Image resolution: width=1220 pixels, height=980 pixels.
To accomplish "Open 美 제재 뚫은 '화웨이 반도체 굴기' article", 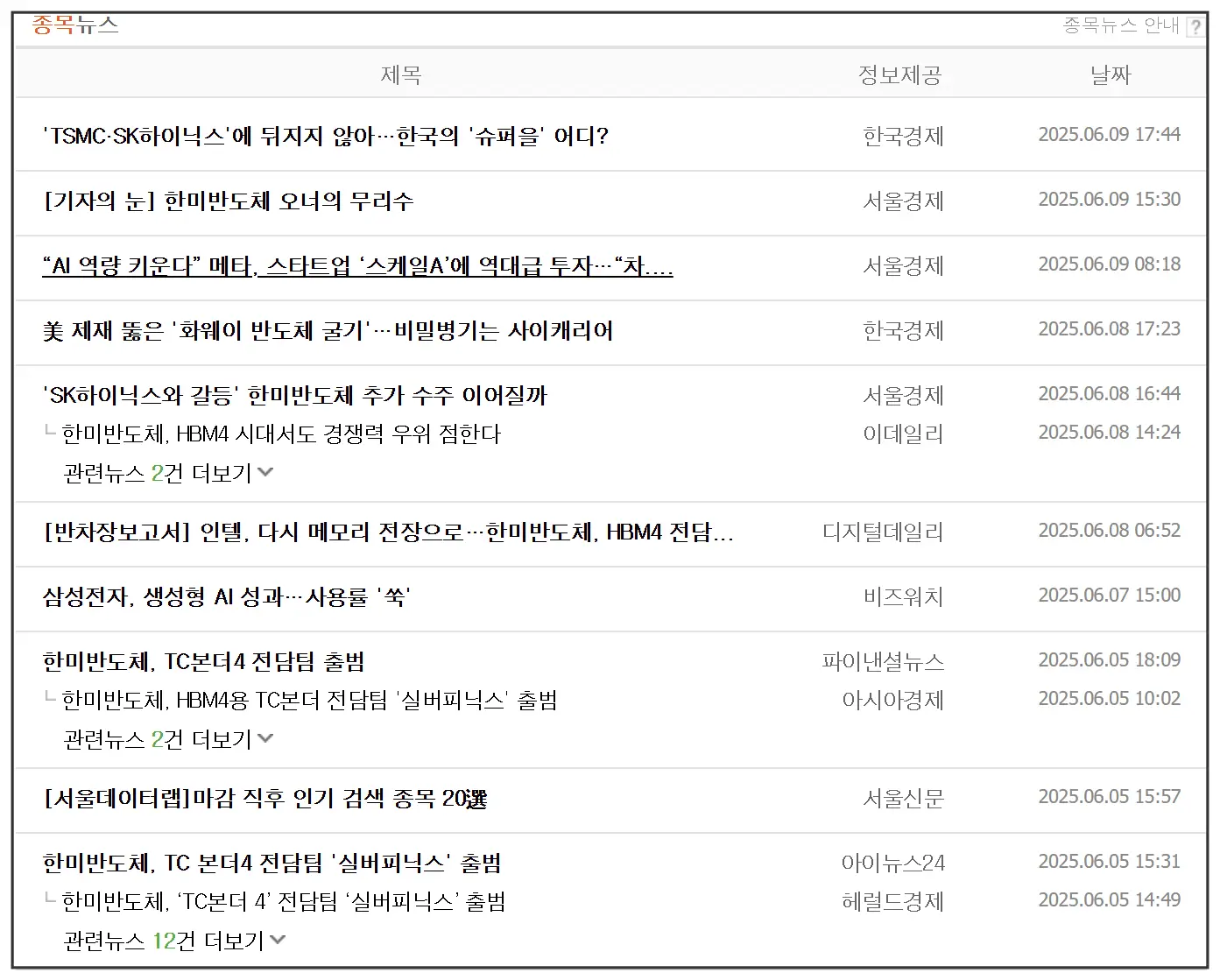I will tap(328, 331).
